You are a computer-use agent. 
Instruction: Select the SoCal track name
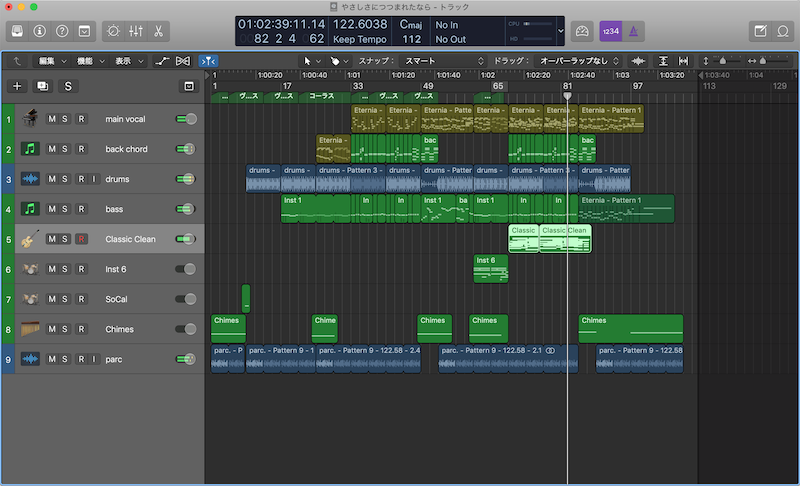pyautogui.click(x=116, y=299)
